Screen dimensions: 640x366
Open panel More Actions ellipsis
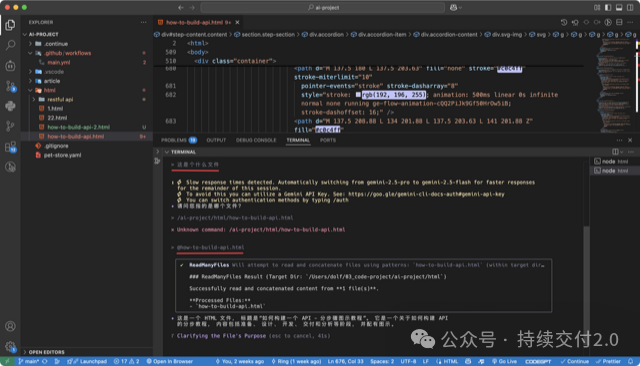(619, 140)
